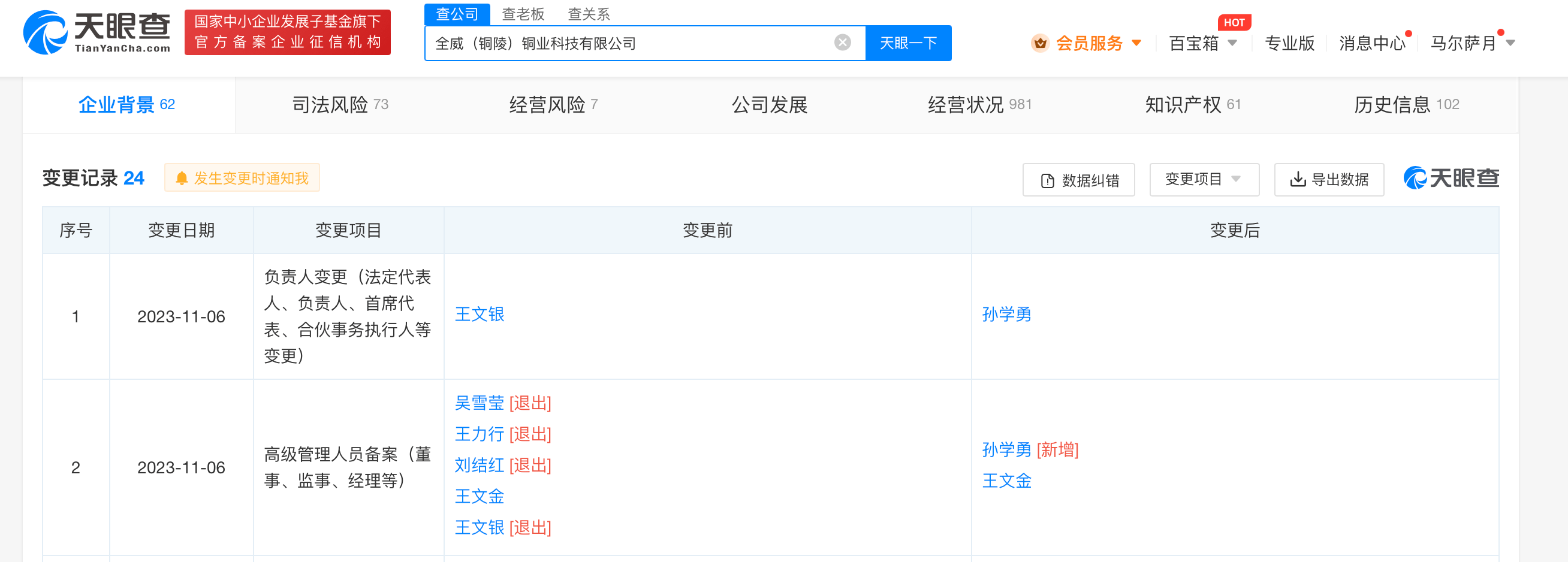Click the data correction document icon
The height and width of the screenshot is (562, 1568).
pyautogui.click(x=1048, y=181)
